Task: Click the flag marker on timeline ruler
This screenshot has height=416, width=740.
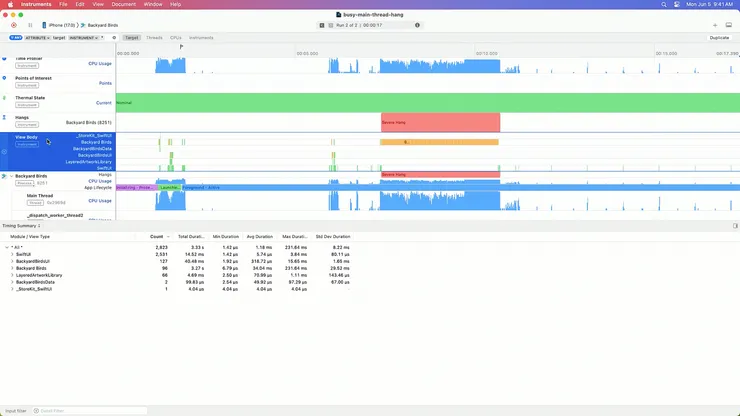Action: 181,47
